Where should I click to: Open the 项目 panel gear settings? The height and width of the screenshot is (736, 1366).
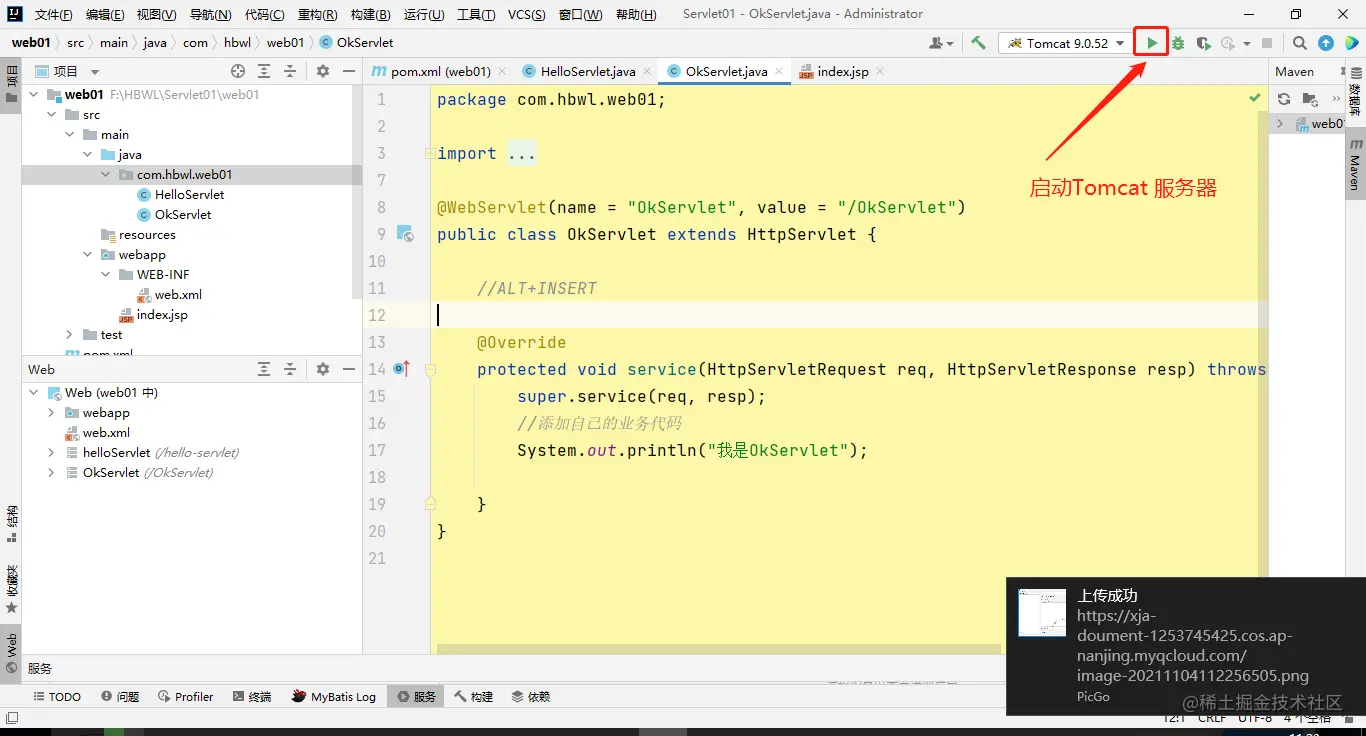pyautogui.click(x=322, y=71)
